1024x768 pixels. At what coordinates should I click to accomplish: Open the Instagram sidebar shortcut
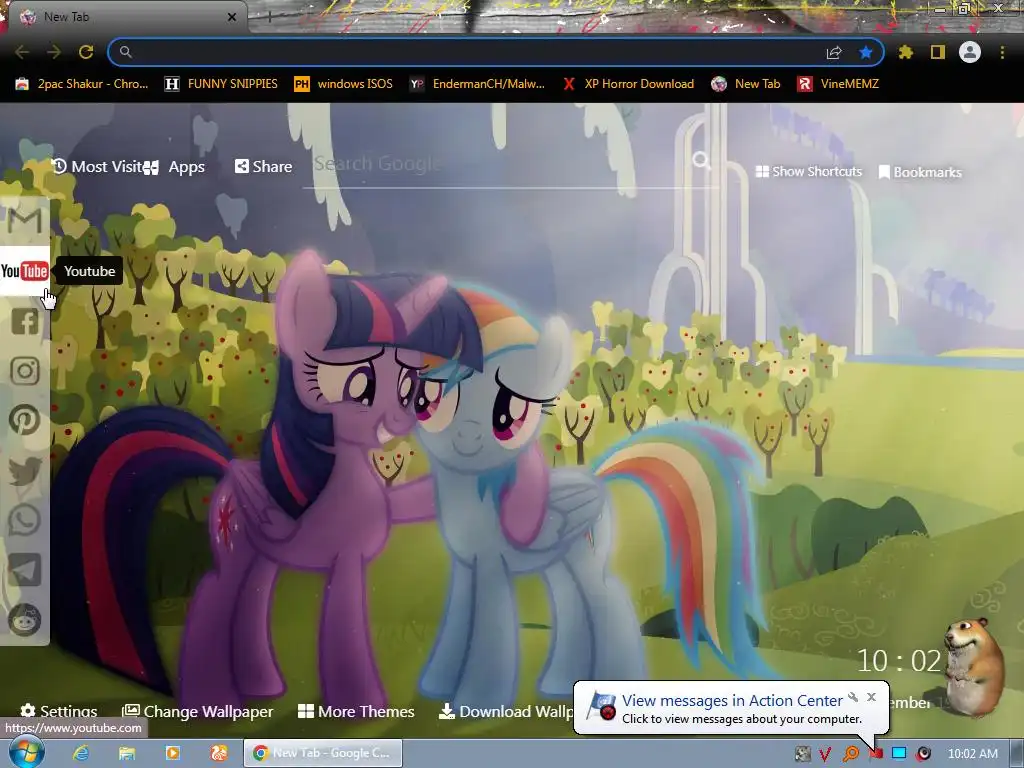[25, 370]
